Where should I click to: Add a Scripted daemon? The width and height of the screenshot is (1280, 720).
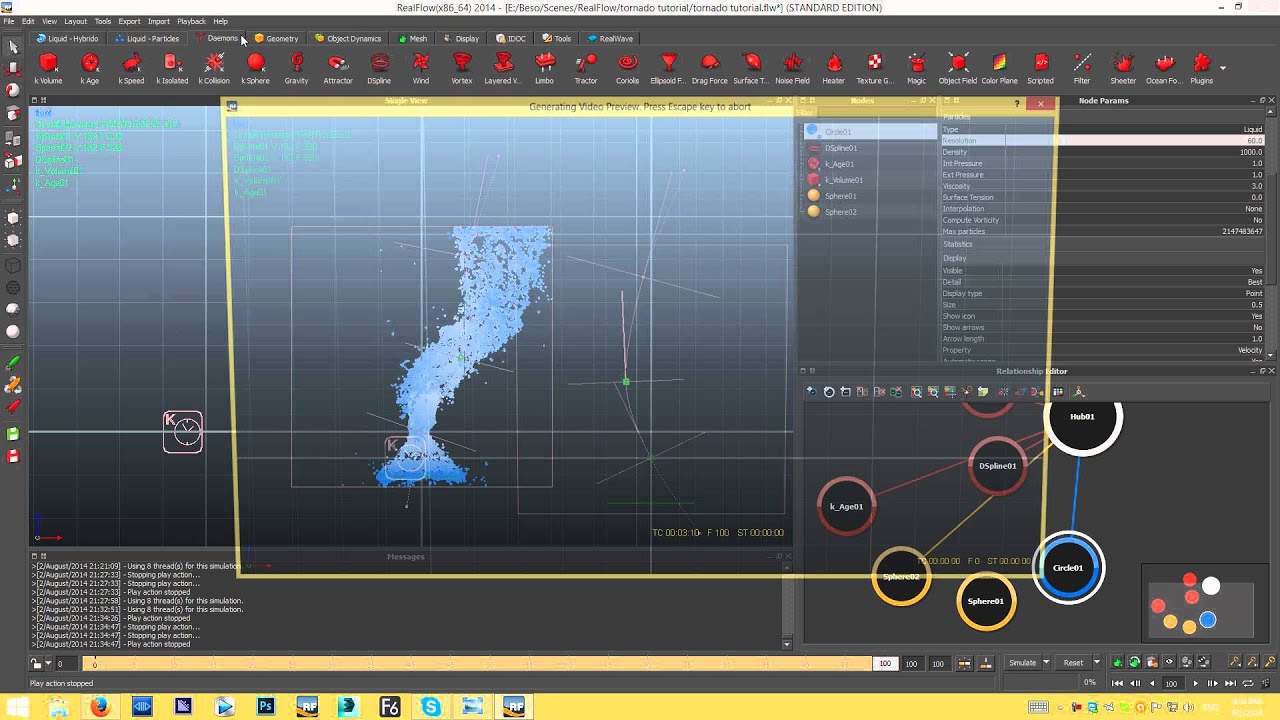coord(1040,68)
